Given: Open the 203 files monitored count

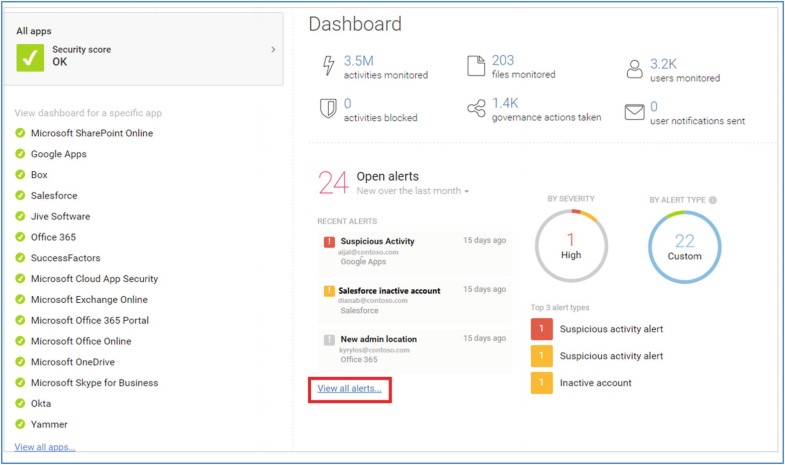Looking at the screenshot, I should 503,60.
